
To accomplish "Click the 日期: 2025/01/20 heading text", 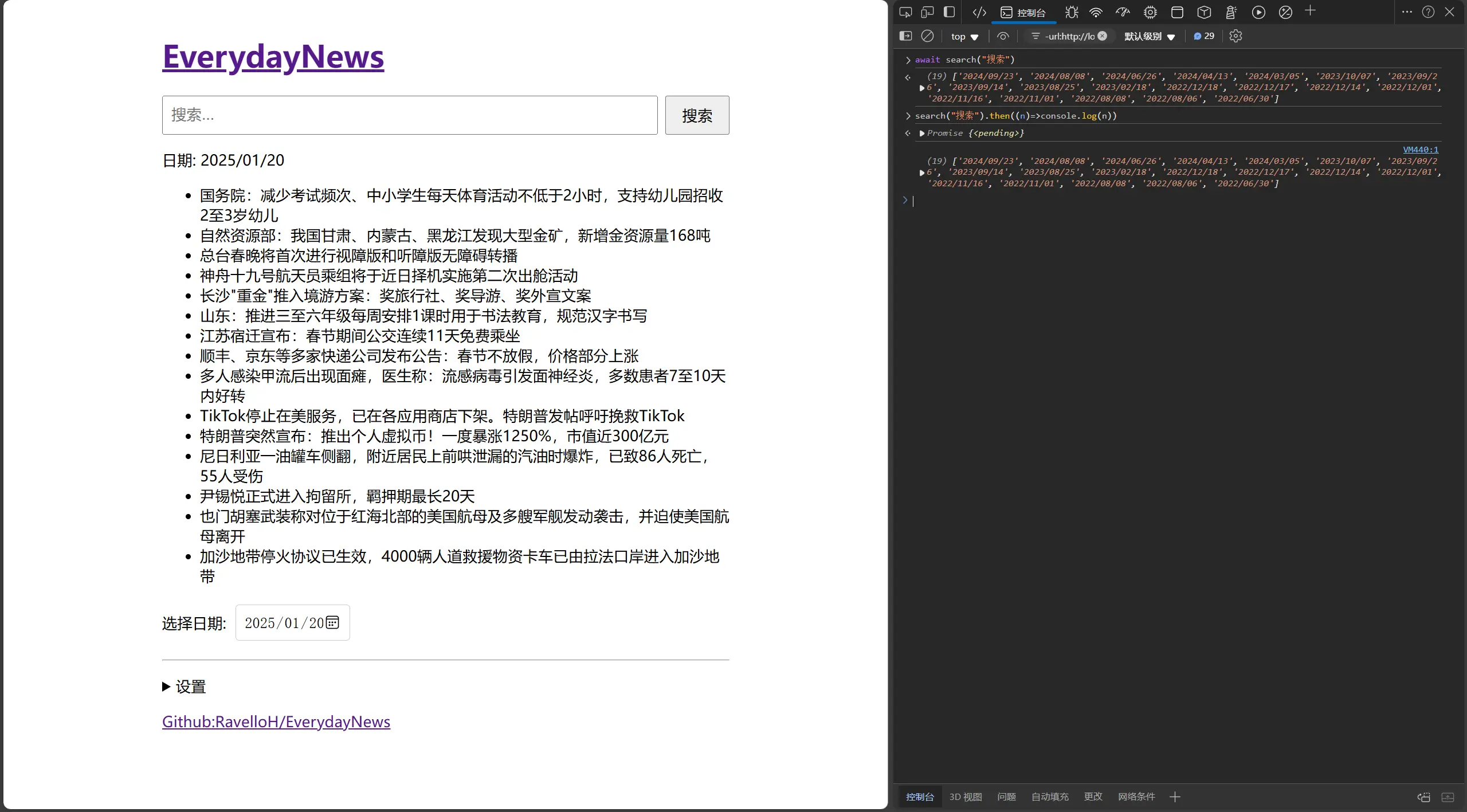I will [223, 160].
